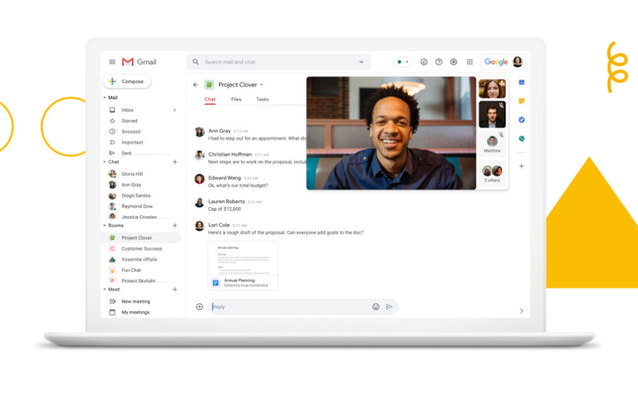The width and height of the screenshot is (638, 393).
Task: Click the send message arrow
Action: [x=389, y=307]
